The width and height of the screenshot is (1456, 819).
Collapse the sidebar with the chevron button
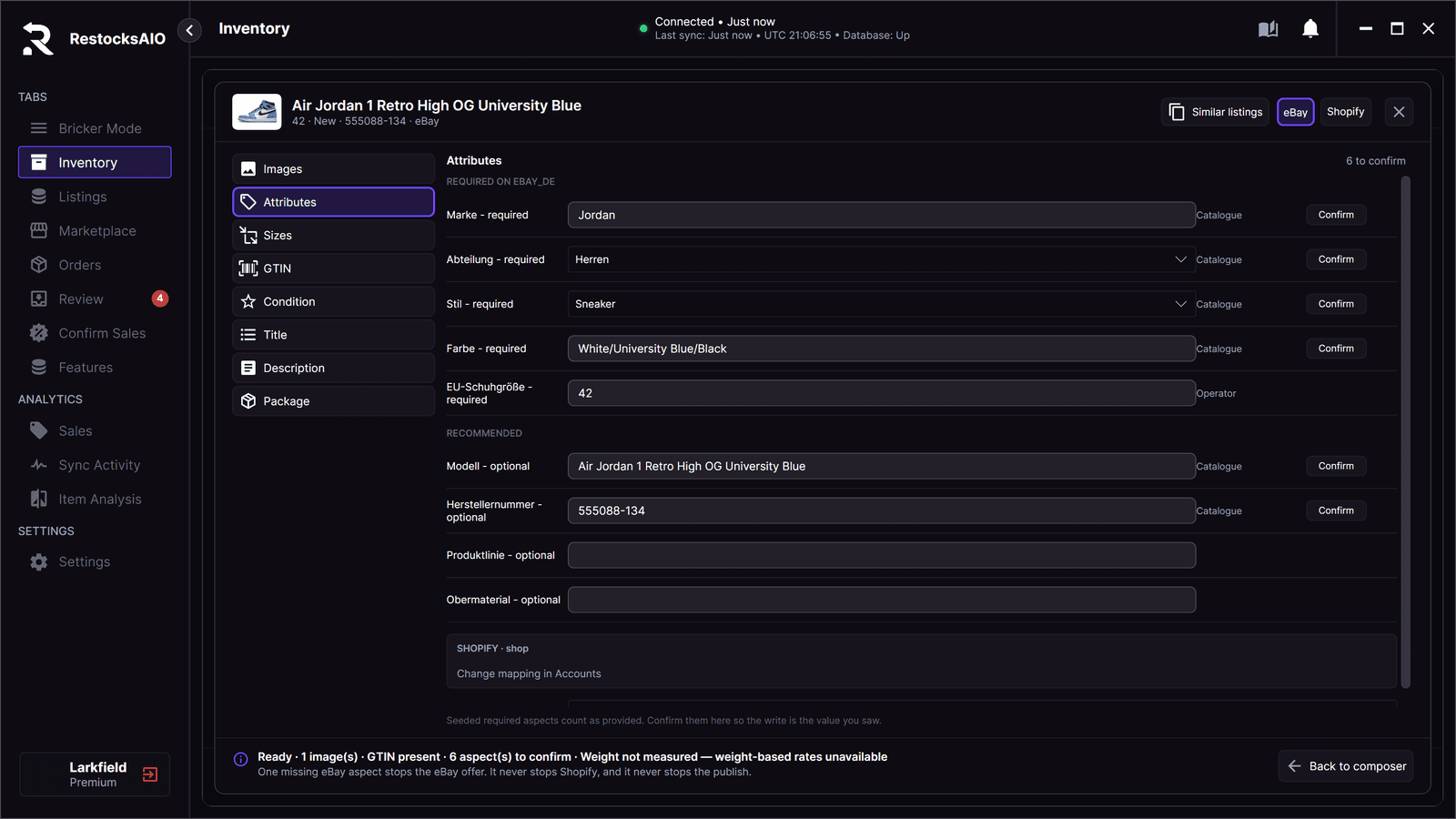click(189, 30)
